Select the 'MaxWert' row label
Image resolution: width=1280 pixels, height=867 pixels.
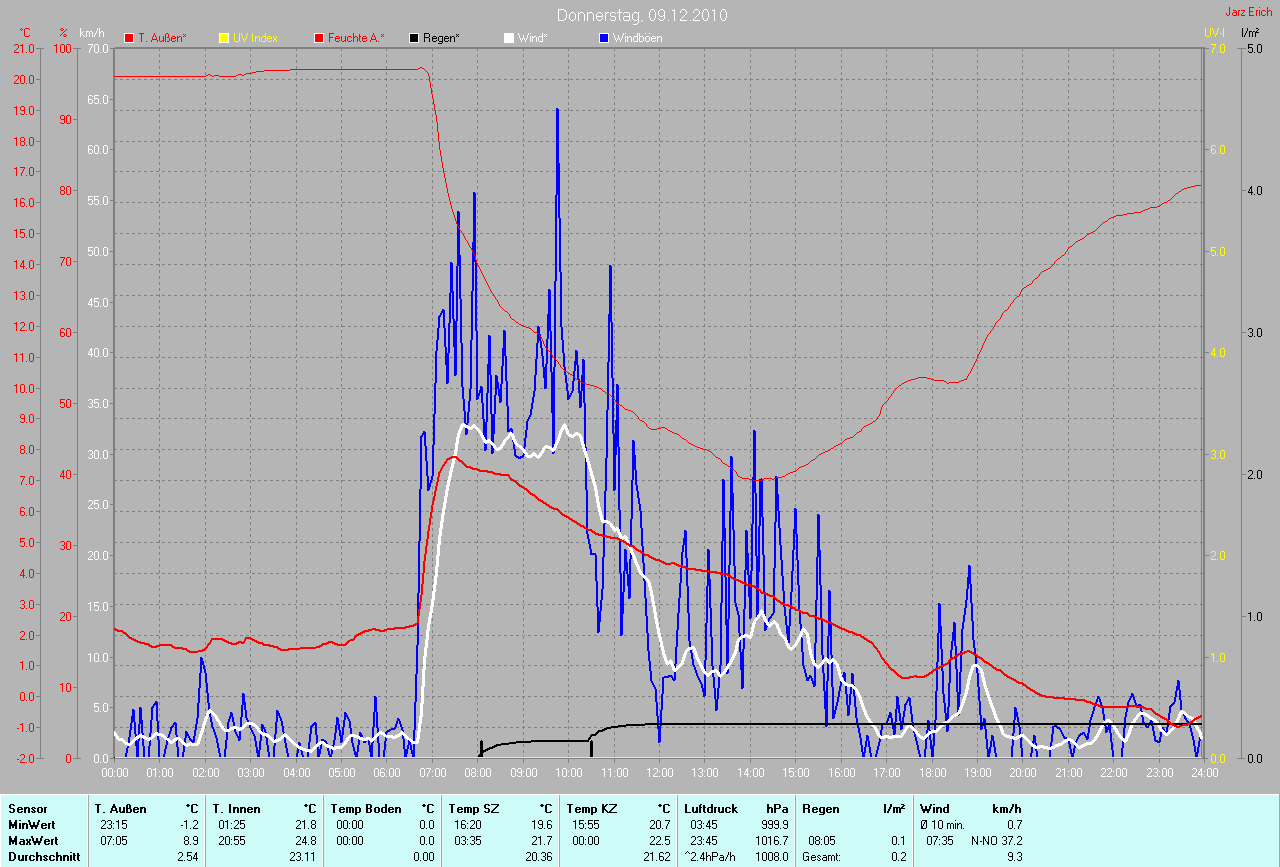click(x=31, y=841)
